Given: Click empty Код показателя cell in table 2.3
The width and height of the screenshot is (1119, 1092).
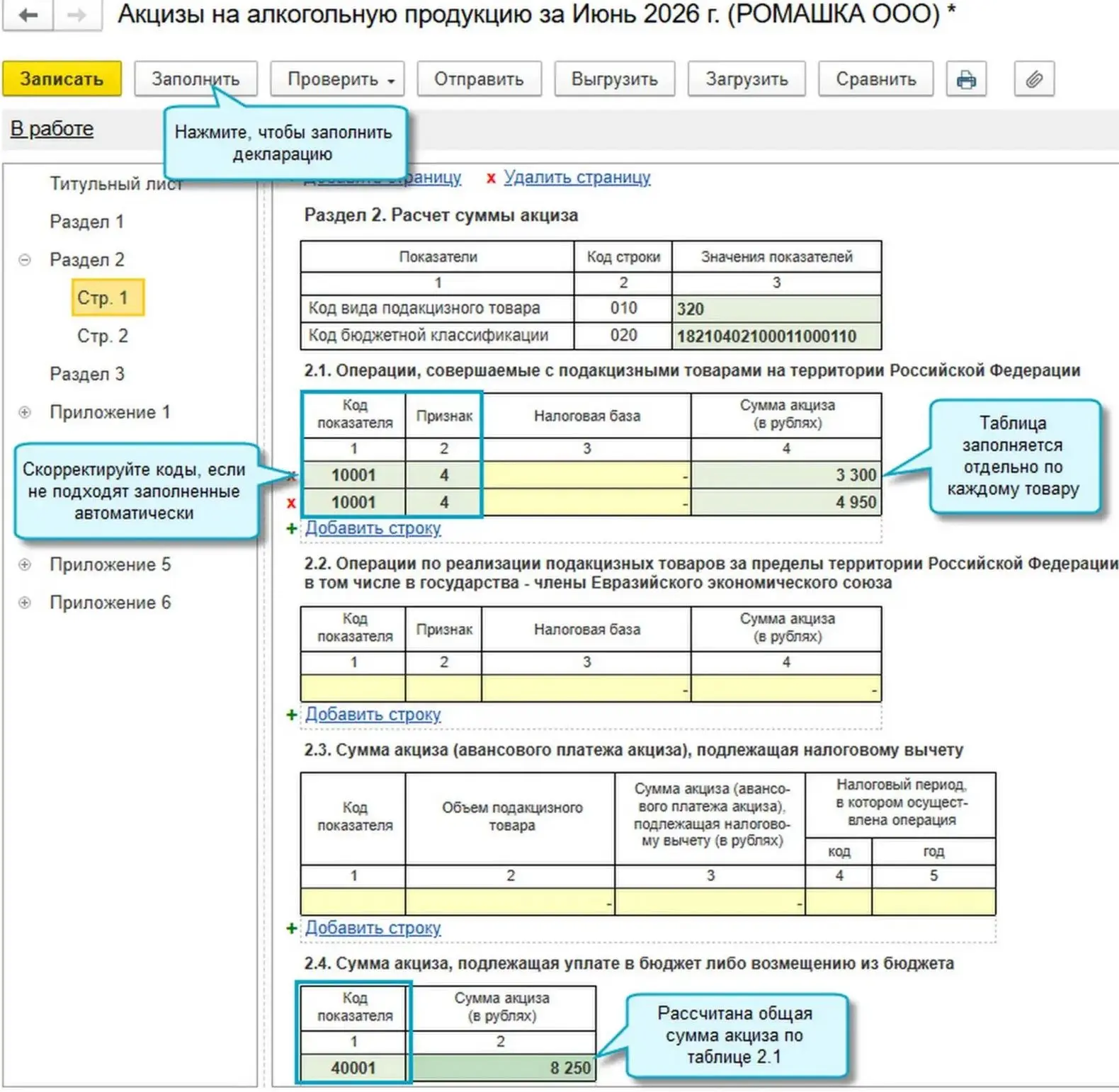Looking at the screenshot, I should pos(353,902).
